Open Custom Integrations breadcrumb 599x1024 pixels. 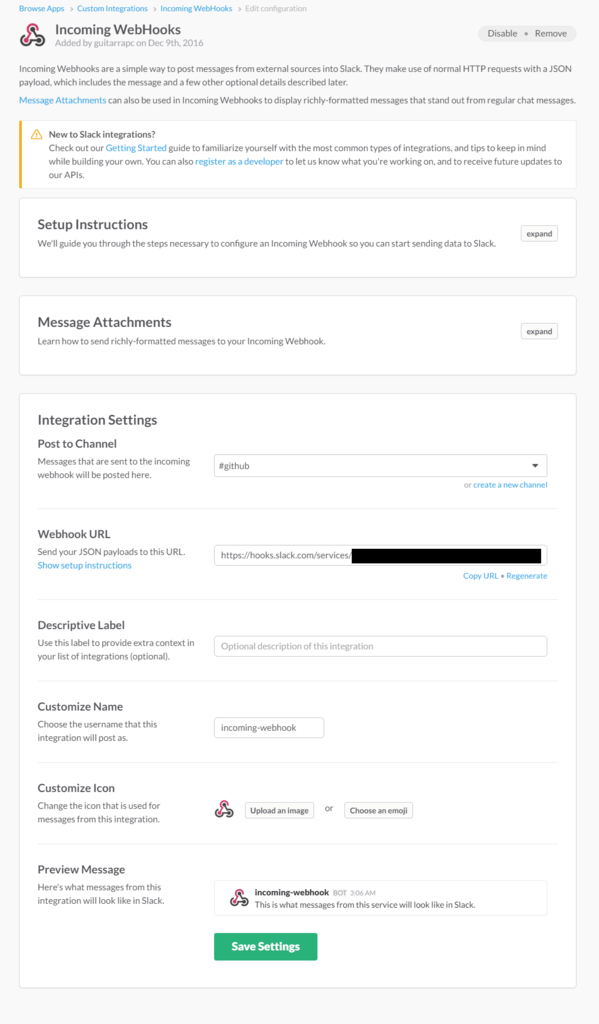(112, 8)
